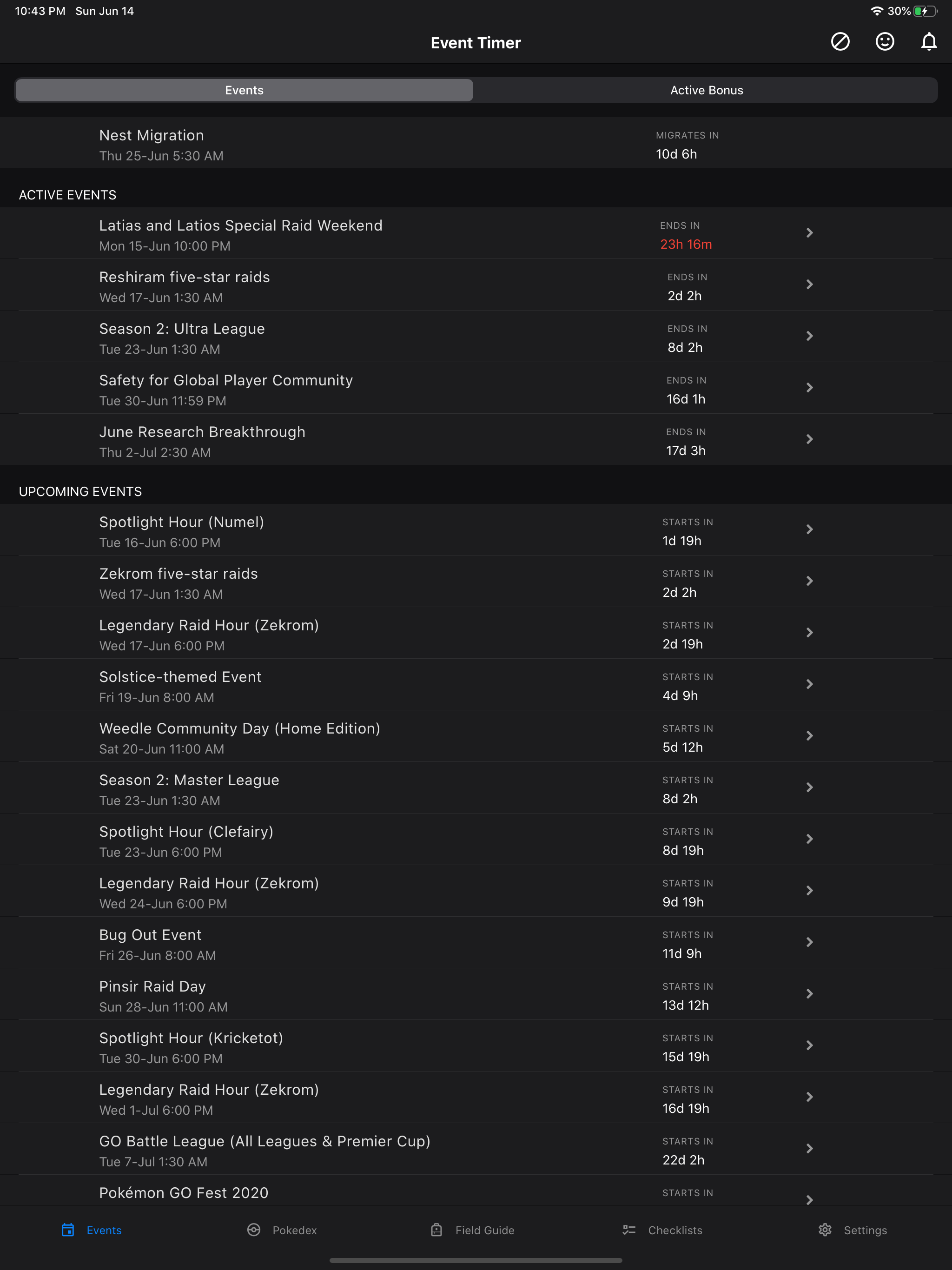The image size is (952, 1270).
Task: Open Weedle Community Day event details
Action: click(476, 736)
